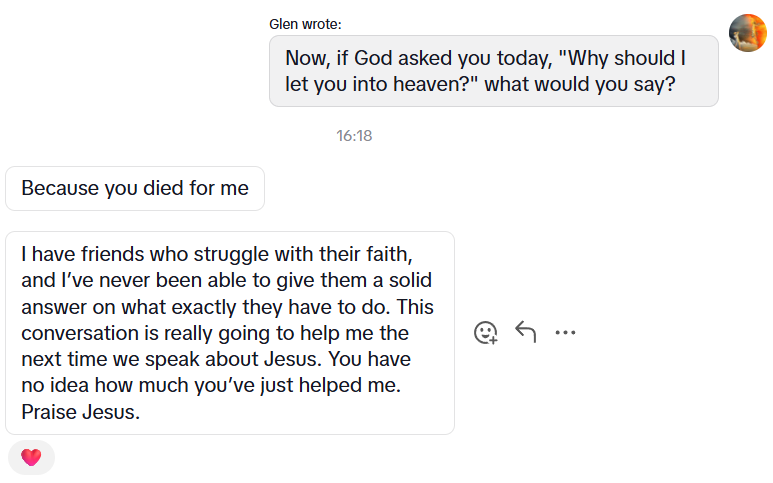Select Glen's quoted heaven question bubble
The image size is (773, 483).
point(493,71)
